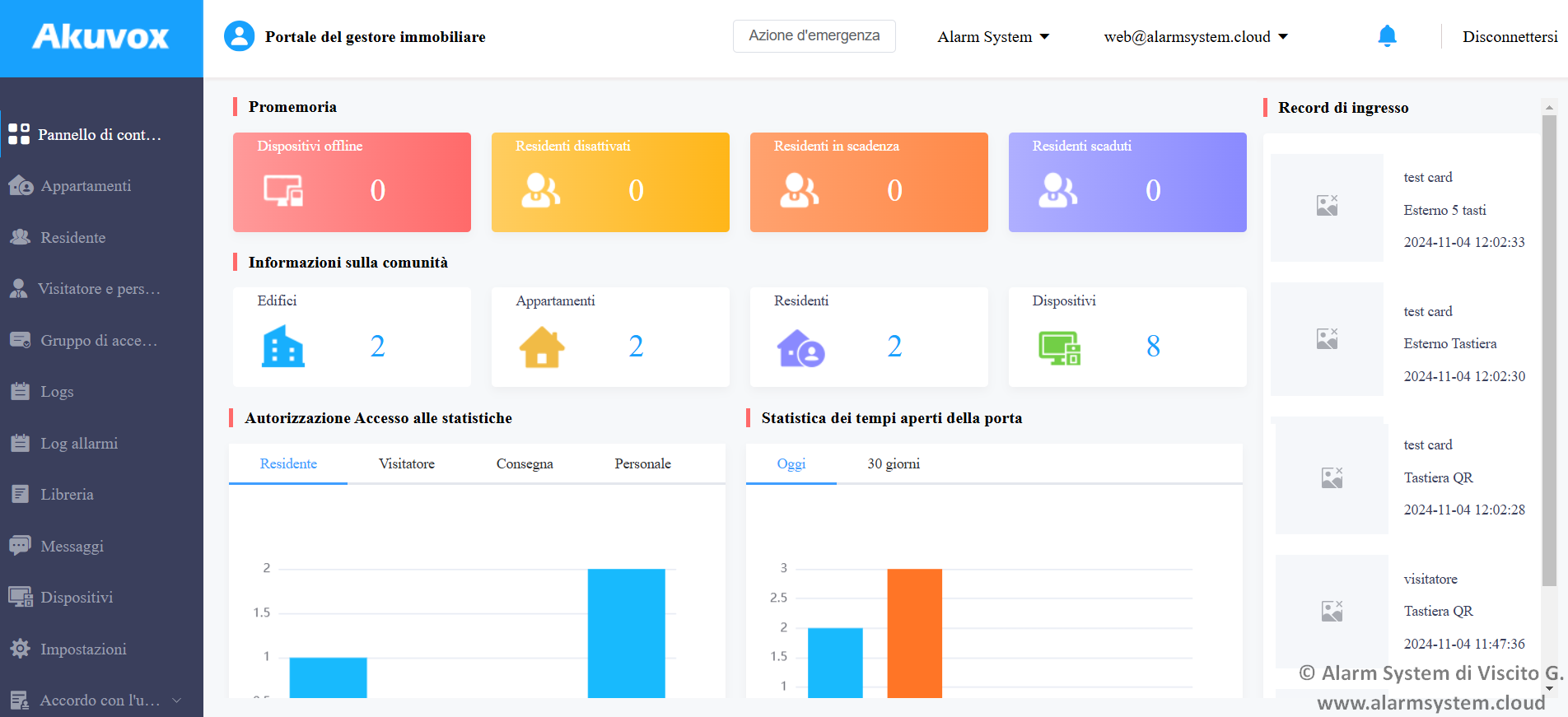Click the Messaggi chat bubble icon
The image size is (1568, 717).
click(x=21, y=546)
